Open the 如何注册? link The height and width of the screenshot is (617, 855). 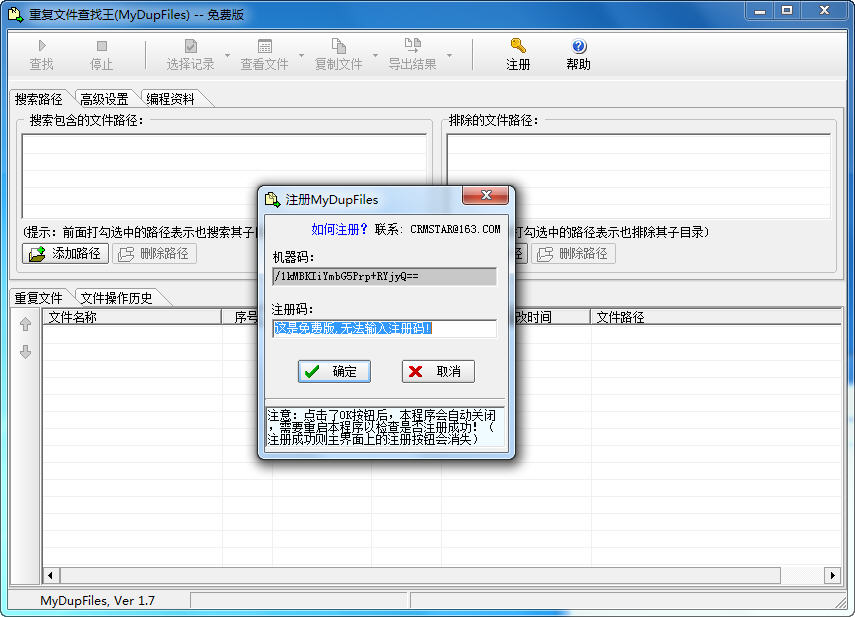pyautogui.click(x=339, y=229)
